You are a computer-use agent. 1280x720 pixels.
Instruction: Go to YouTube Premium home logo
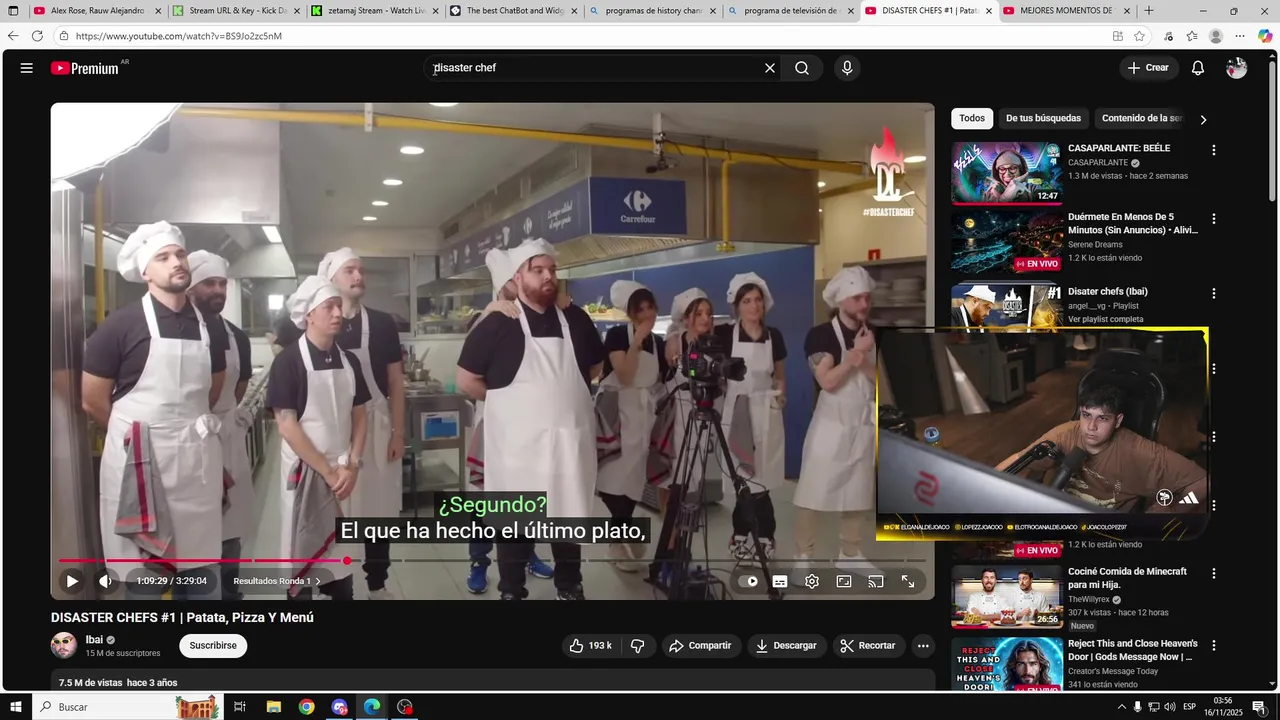[85, 68]
